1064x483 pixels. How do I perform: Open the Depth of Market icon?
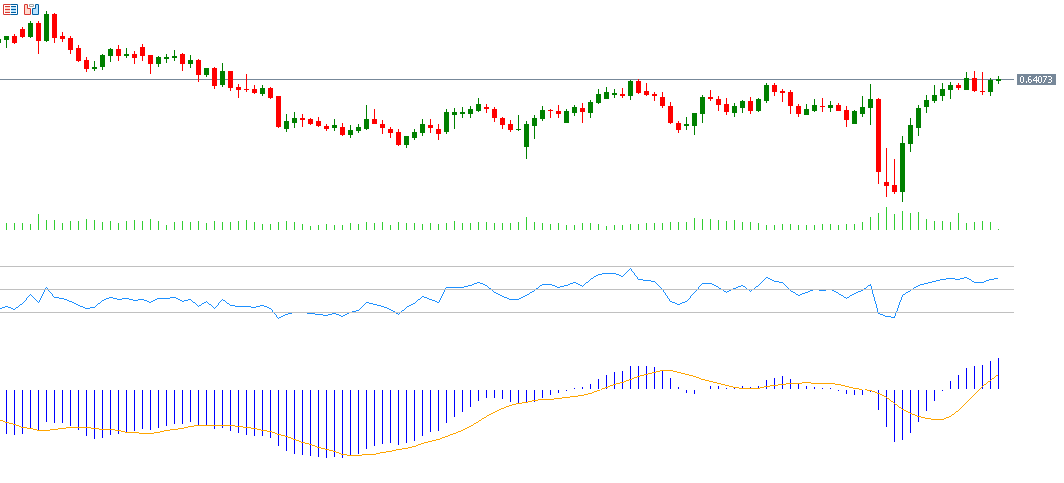coord(31,9)
